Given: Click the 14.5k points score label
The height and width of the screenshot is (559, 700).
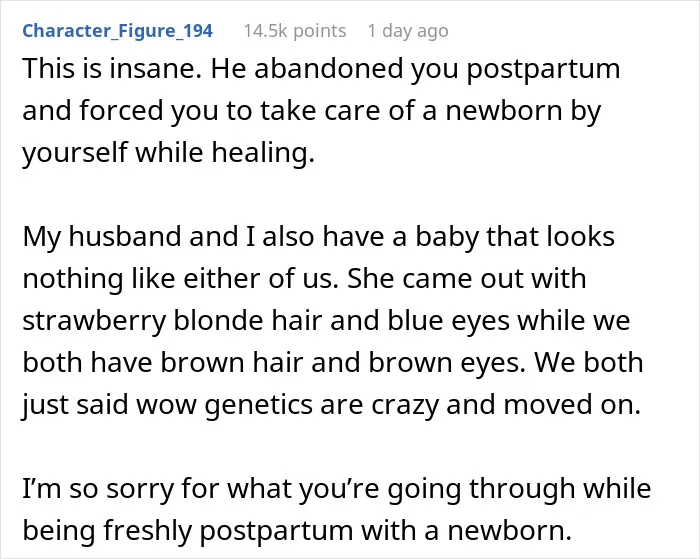Looking at the screenshot, I should coord(295,31).
